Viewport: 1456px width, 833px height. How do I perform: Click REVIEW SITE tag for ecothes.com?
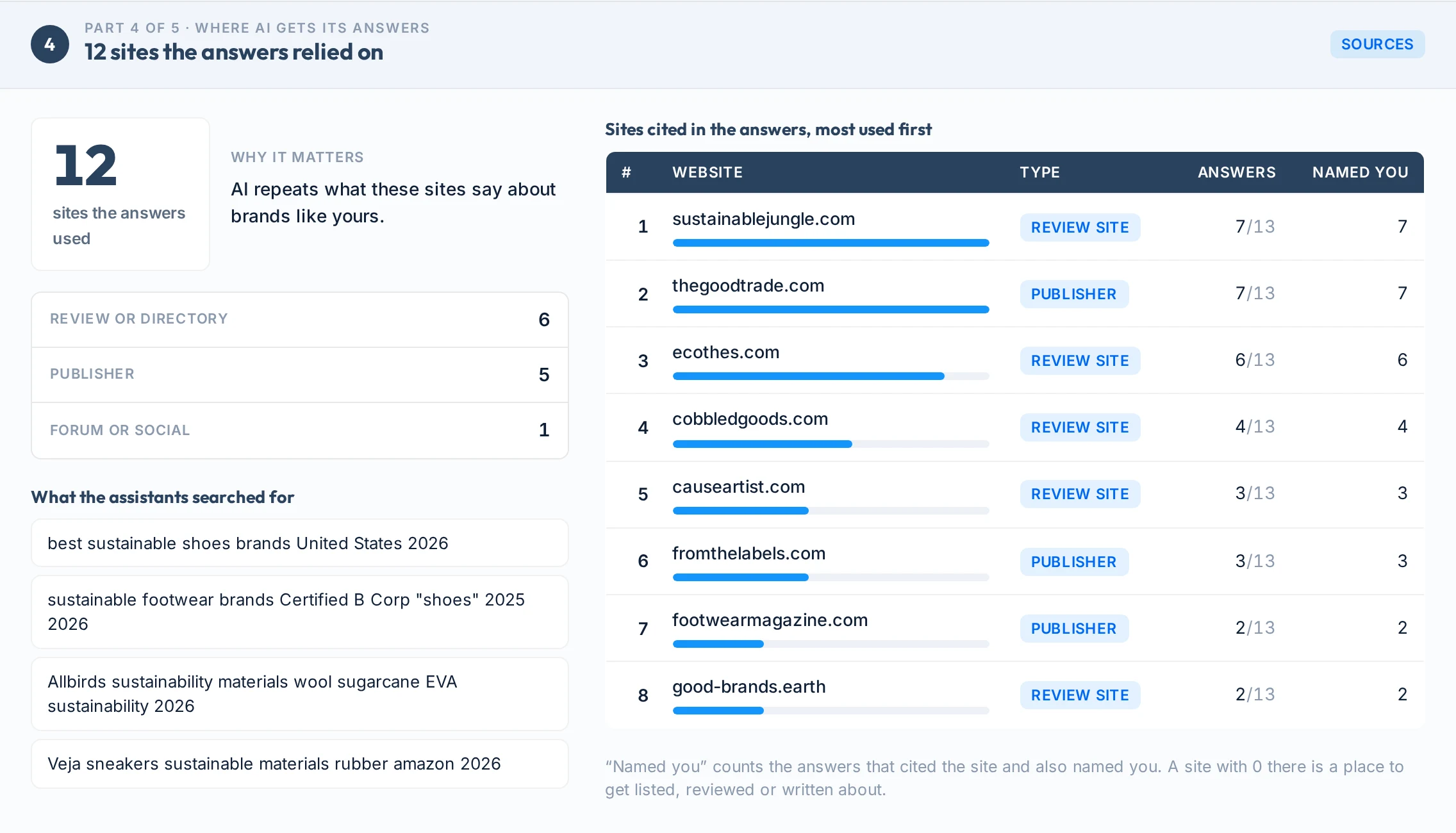(x=1080, y=361)
